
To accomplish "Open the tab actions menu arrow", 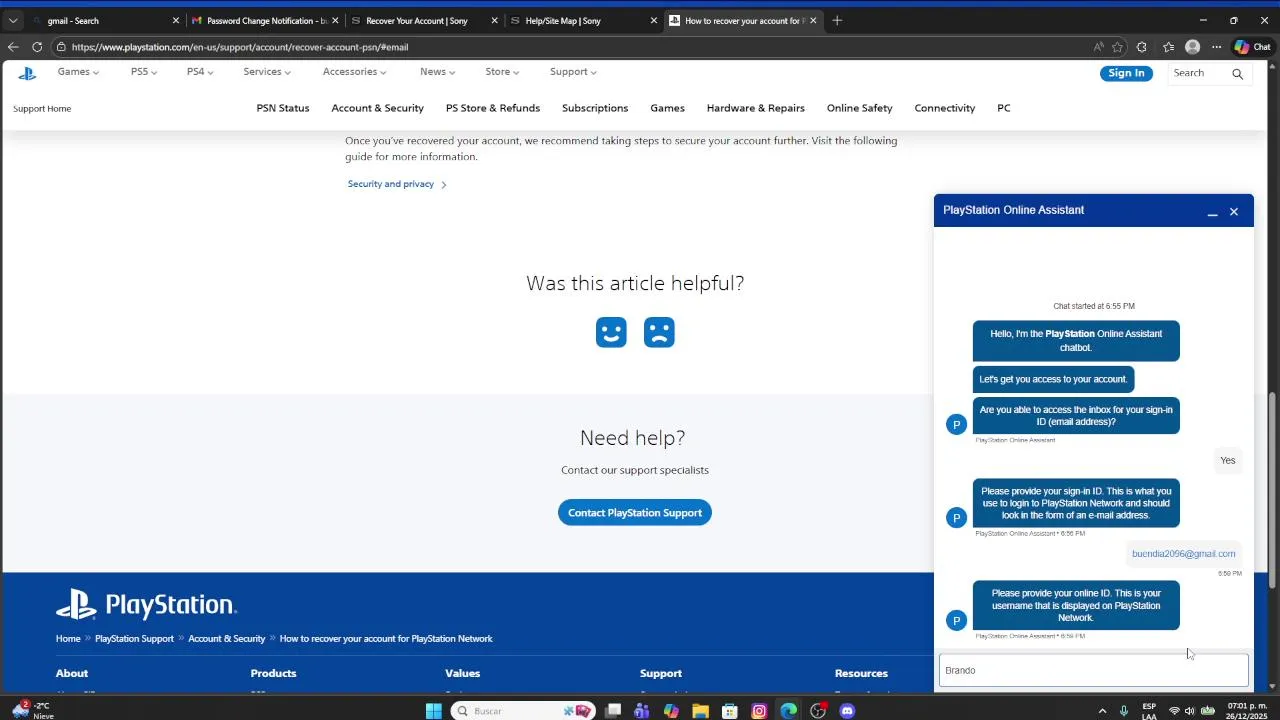I will click(x=13, y=20).
